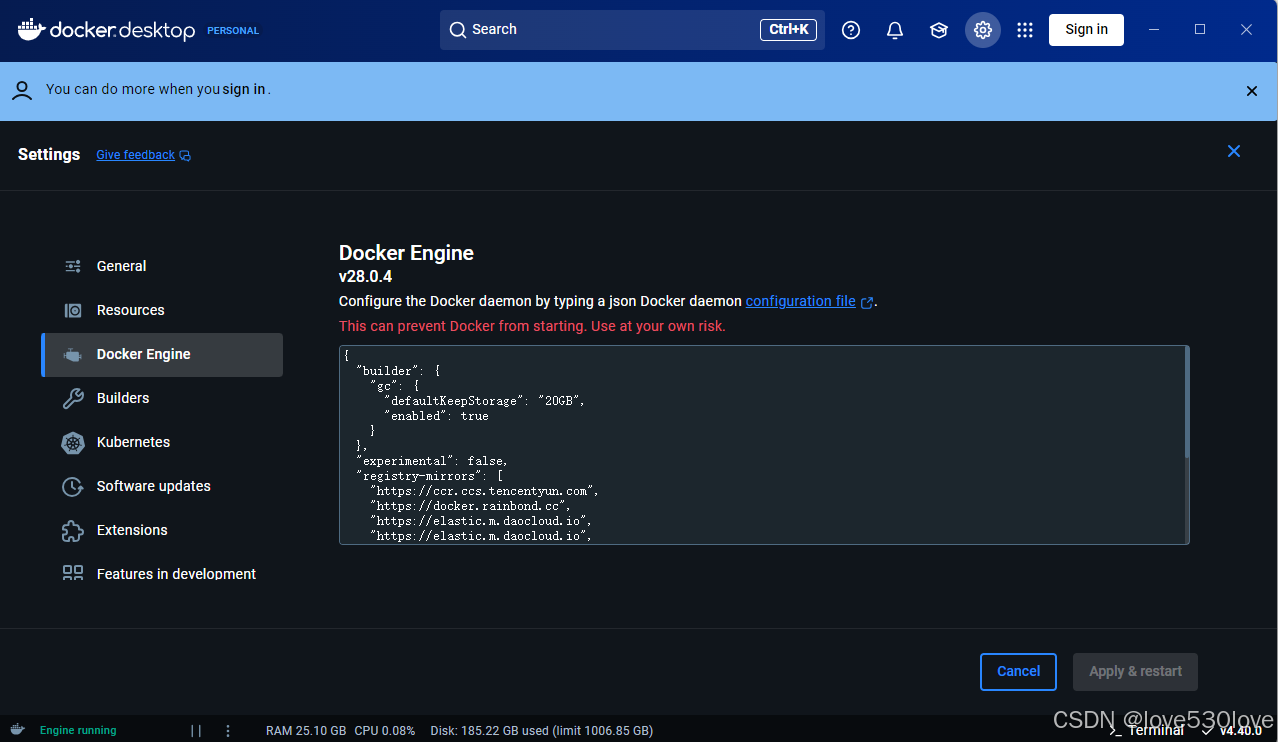
Task: Click the 'sign in' link in the banner
Action: pyautogui.click(x=244, y=89)
